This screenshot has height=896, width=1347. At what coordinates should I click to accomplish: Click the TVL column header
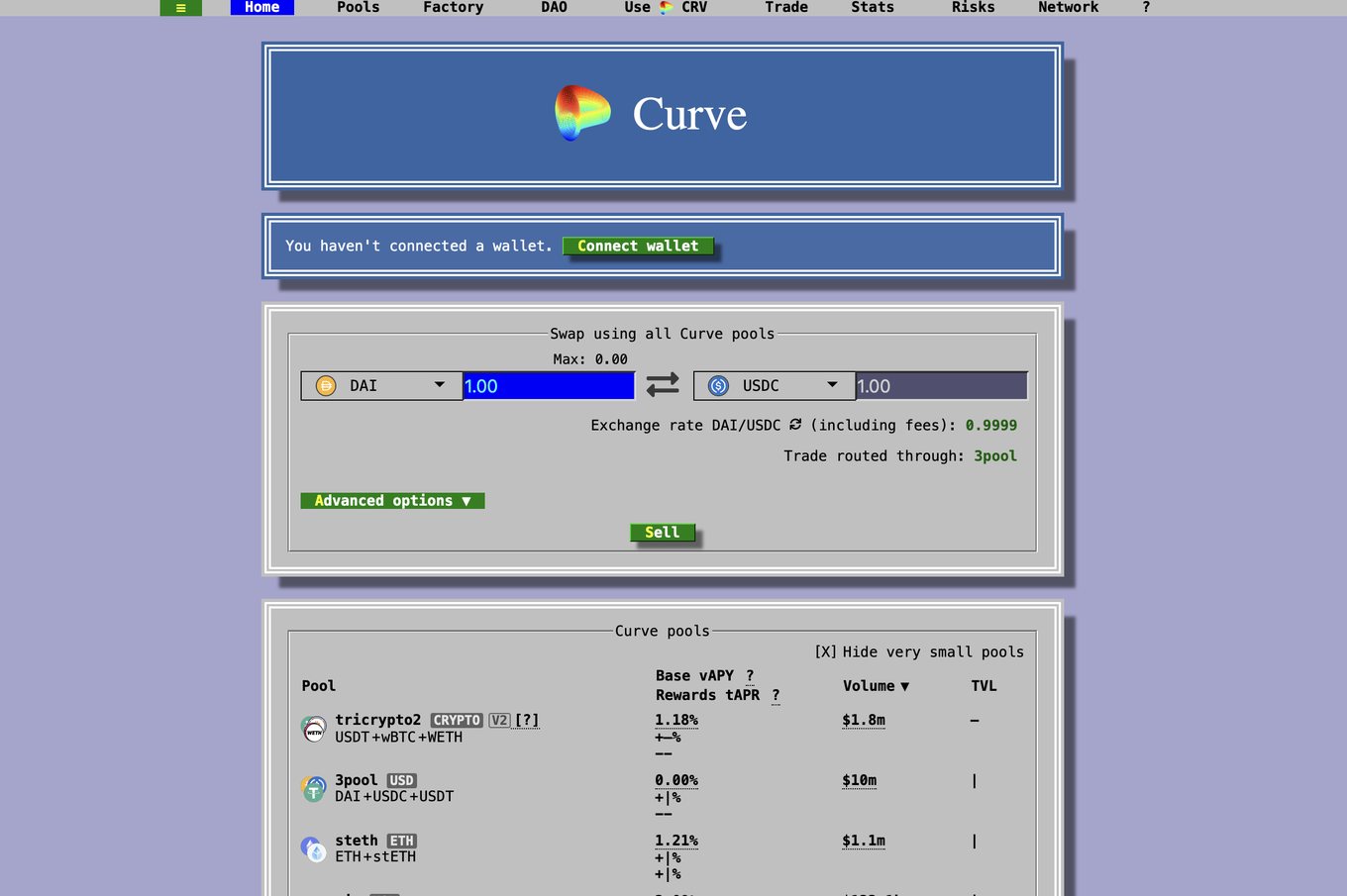click(x=984, y=686)
